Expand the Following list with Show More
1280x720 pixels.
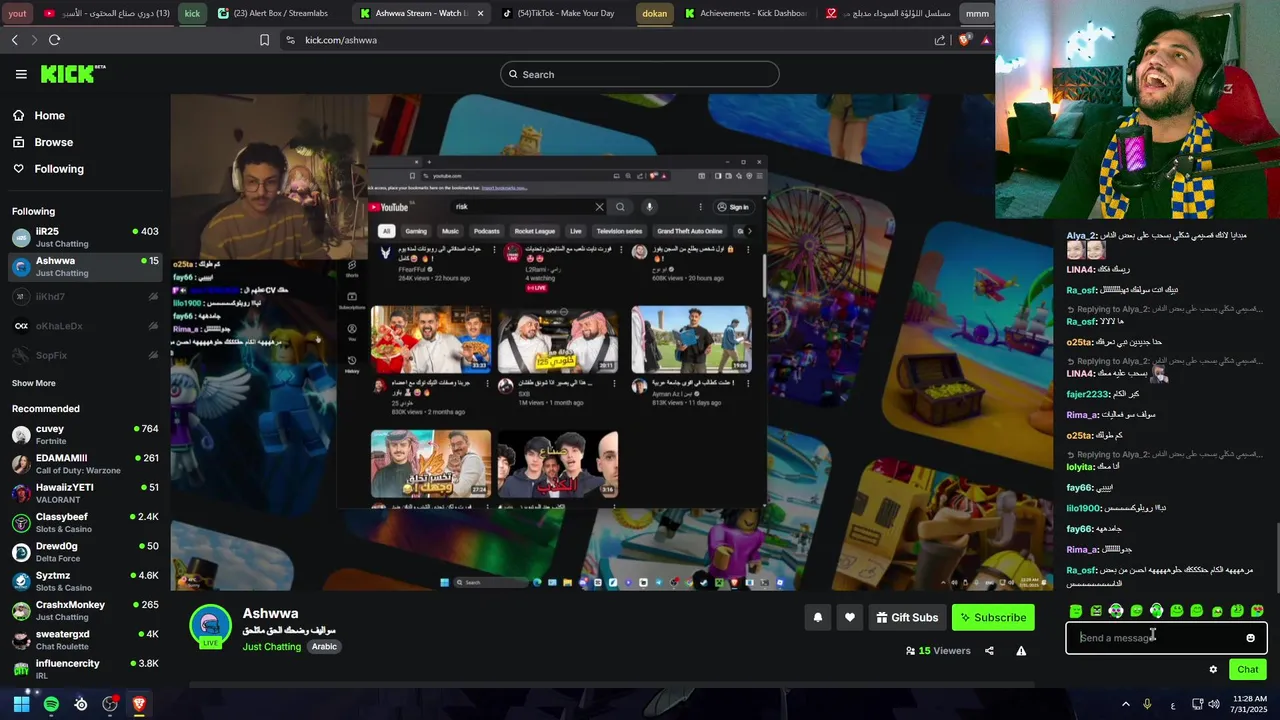tap(33, 383)
